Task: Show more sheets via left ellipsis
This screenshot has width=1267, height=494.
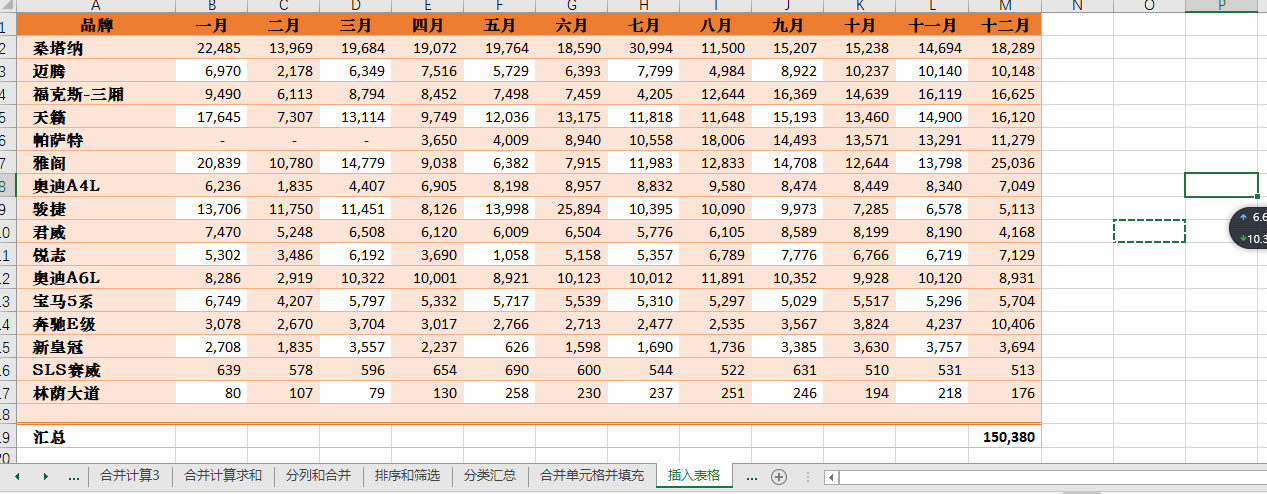Action: [74, 477]
